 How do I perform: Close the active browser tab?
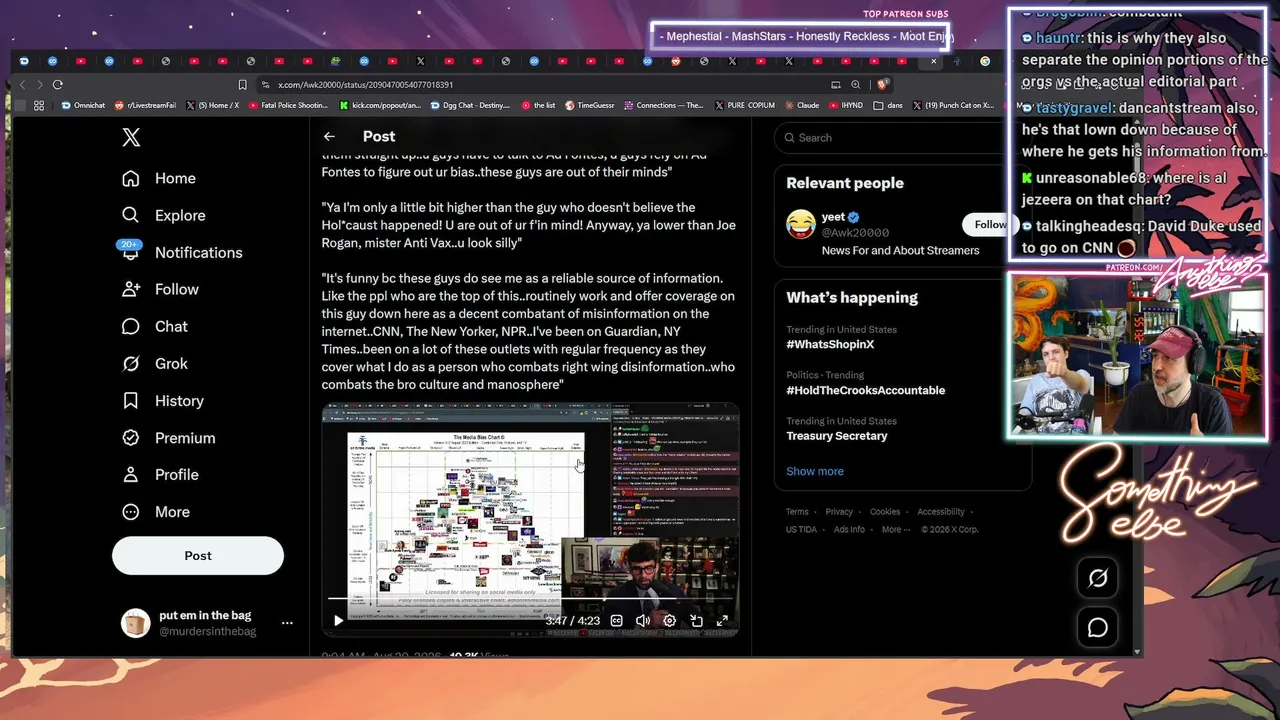933,61
